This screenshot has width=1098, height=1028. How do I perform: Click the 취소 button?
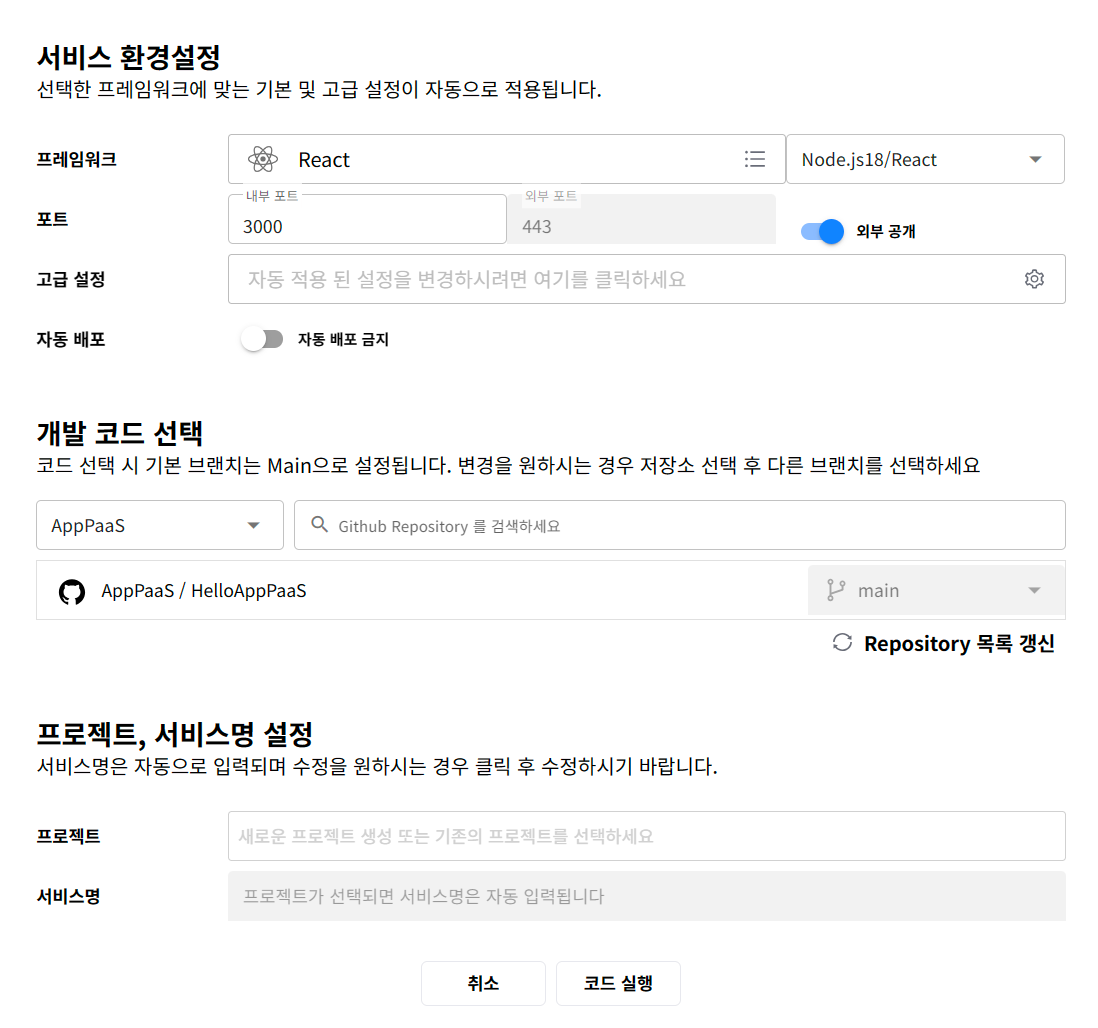[x=483, y=983]
